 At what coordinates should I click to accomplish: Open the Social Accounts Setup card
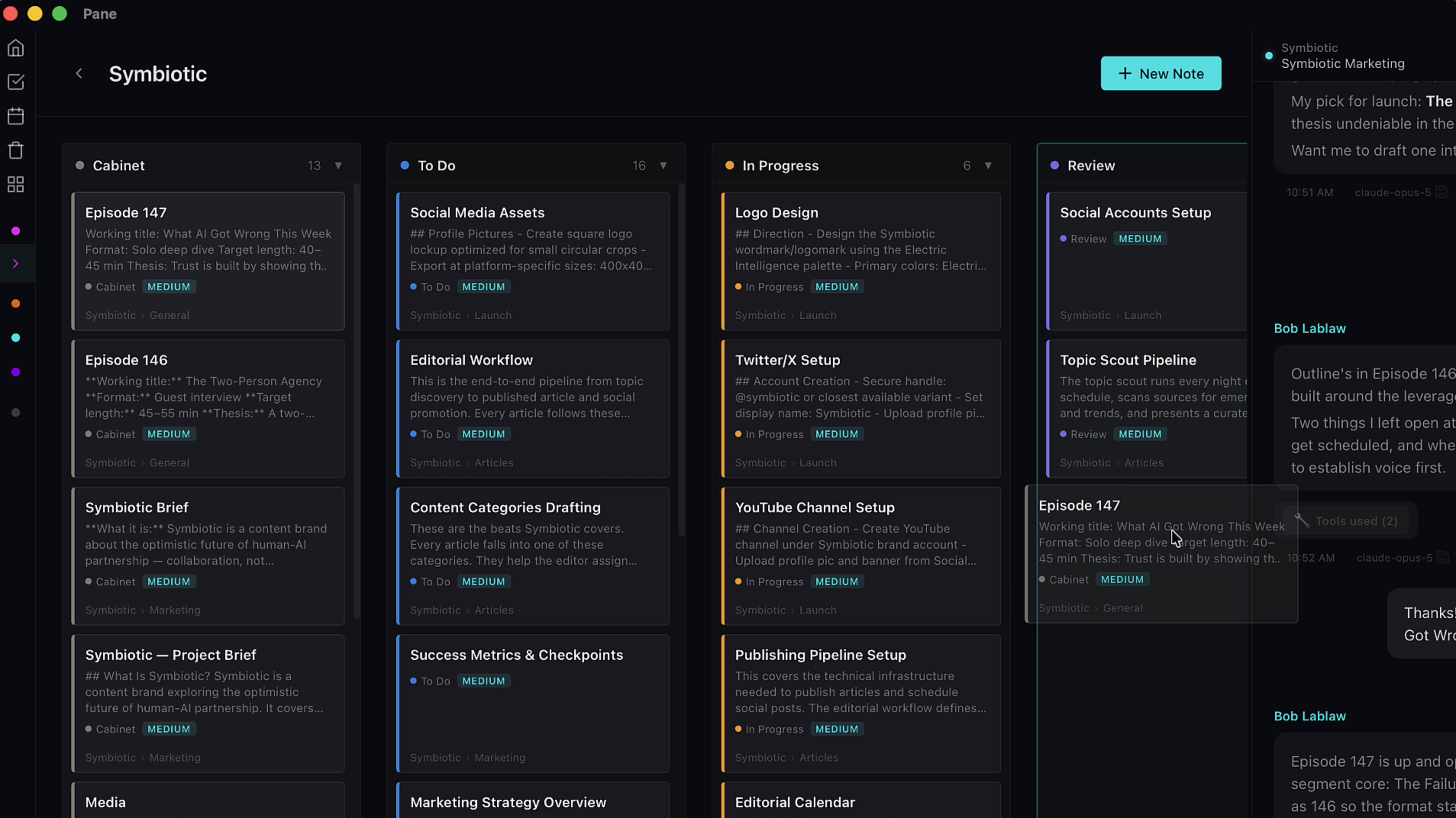pyautogui.click(x=1147, y=261)
